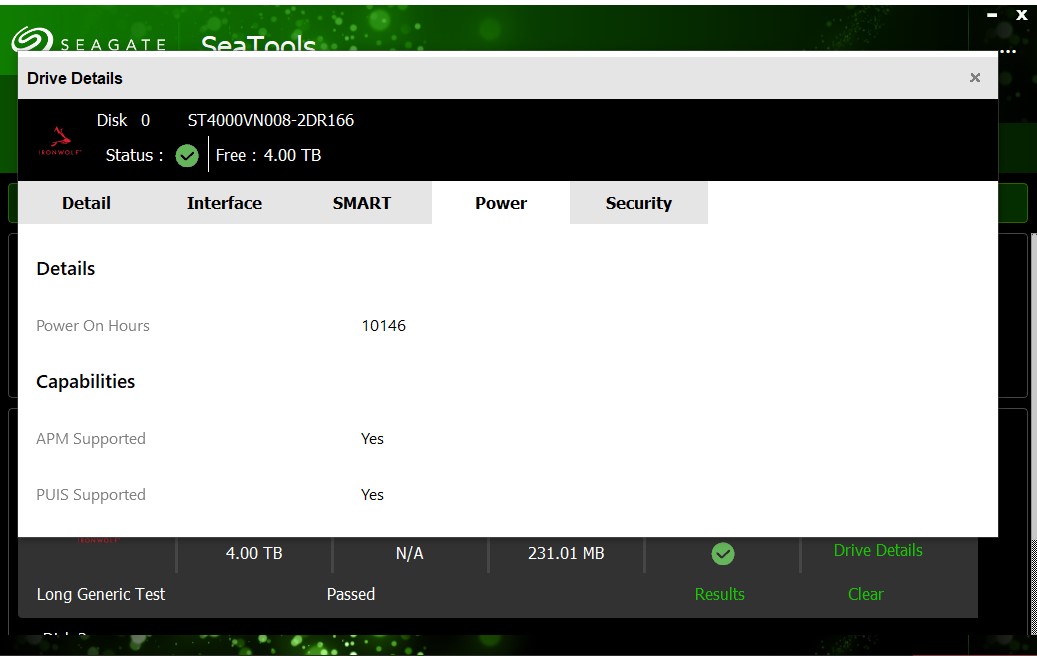Click the Long Generic Test row
1037x656 pixels.
point(100,593)
